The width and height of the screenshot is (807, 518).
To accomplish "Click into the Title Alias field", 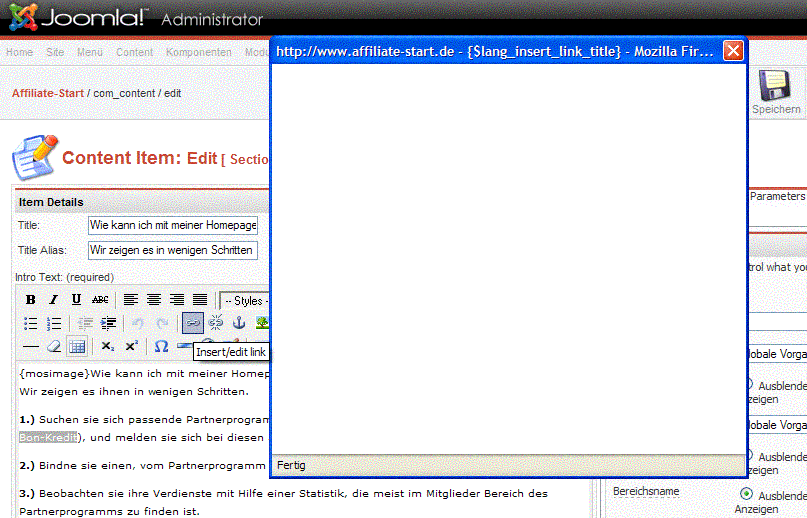I will tap(173, 250).
